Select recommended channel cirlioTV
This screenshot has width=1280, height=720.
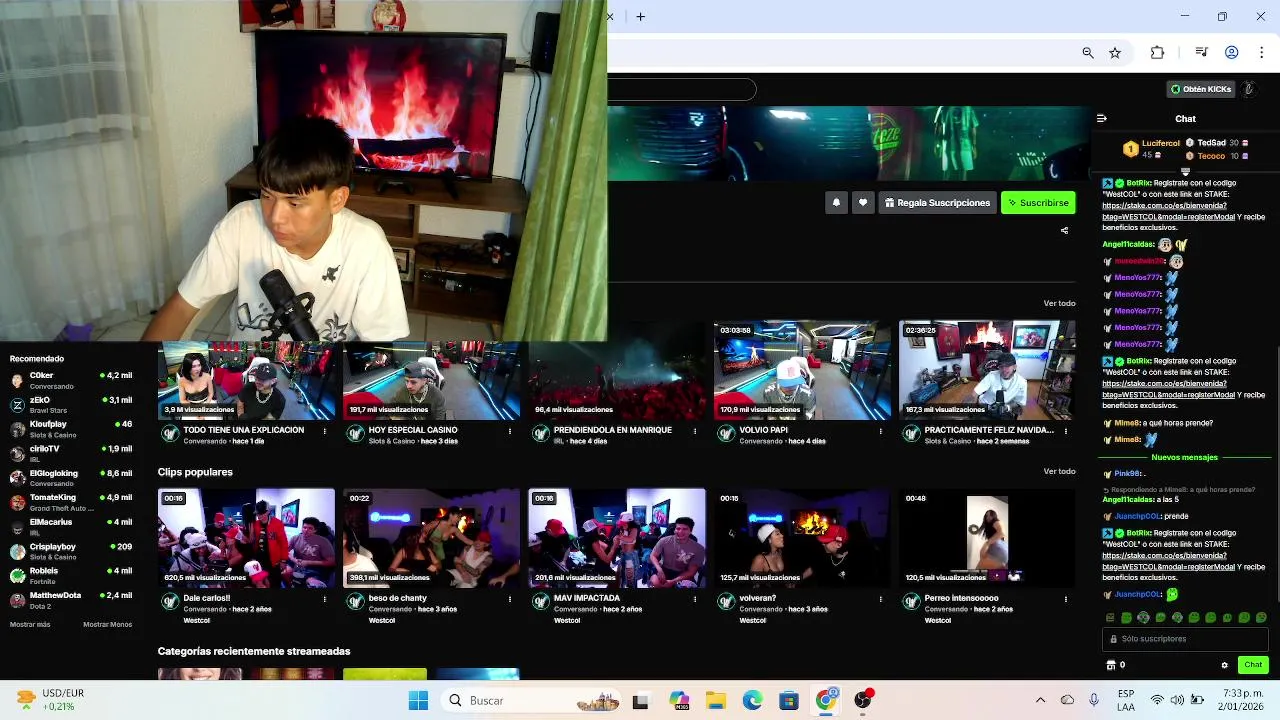(x=70, y=453)
